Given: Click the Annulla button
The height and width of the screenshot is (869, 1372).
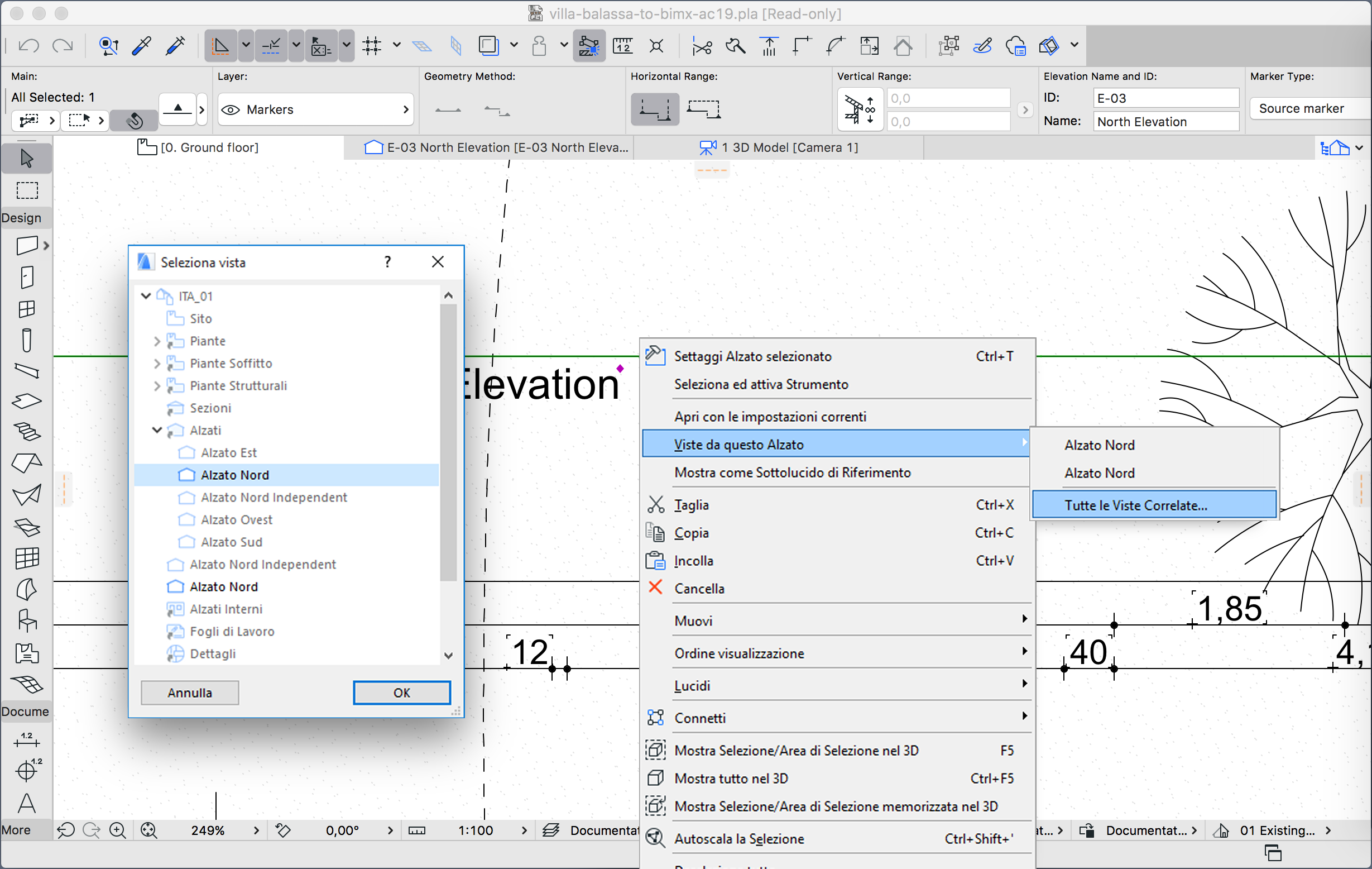Looking at the screenshot, I should click(x=190, y=692).
